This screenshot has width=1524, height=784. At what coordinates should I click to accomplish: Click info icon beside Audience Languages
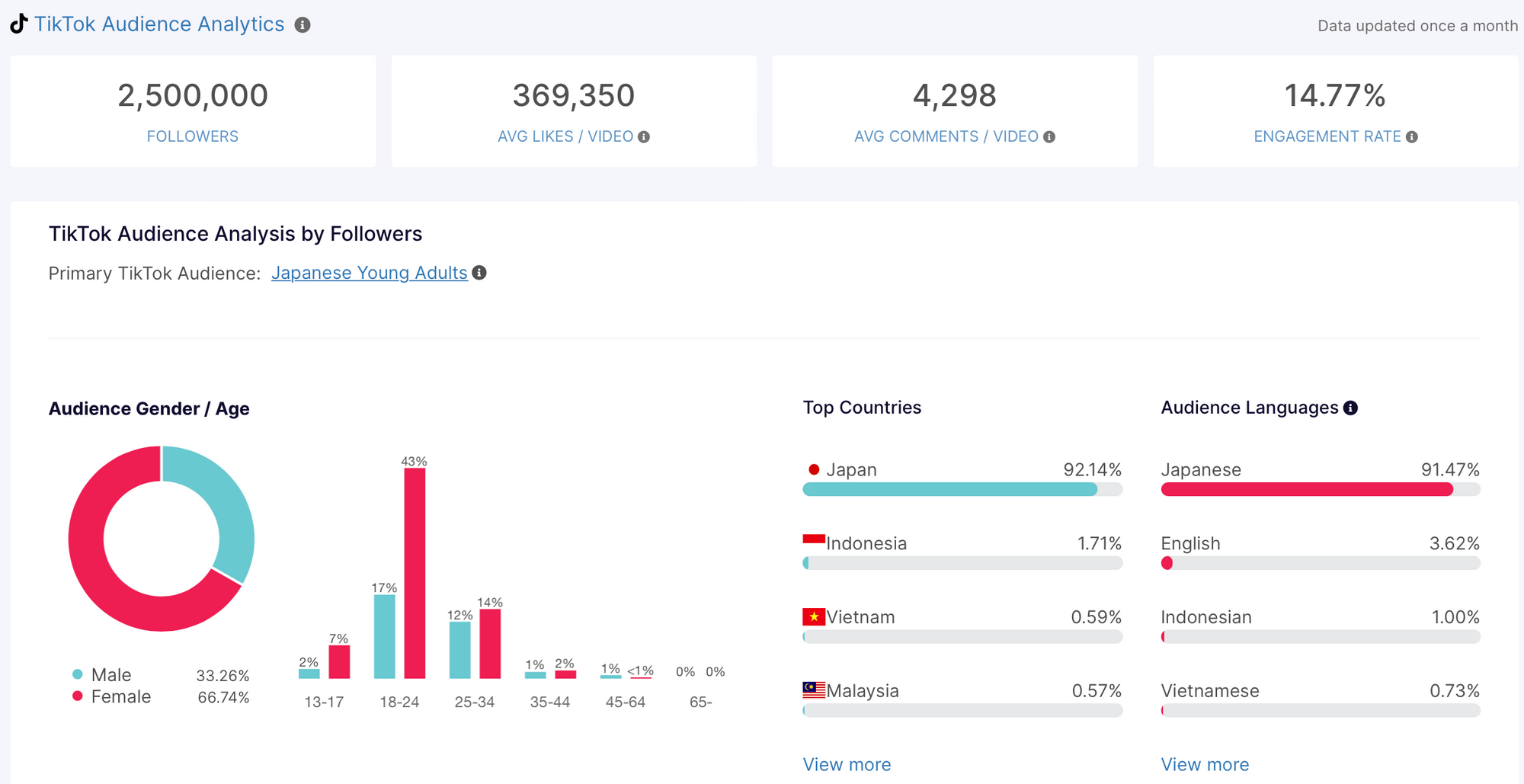pyautogui.click(x=1350, y=408)
